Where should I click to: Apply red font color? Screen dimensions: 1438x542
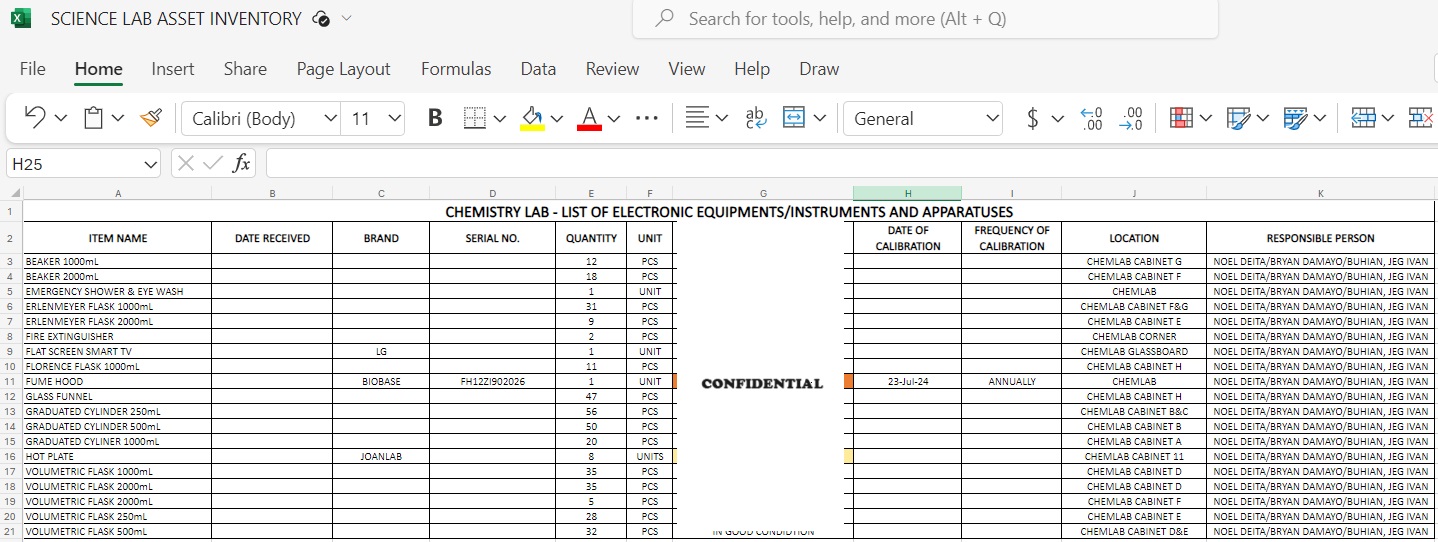point(590,118)
